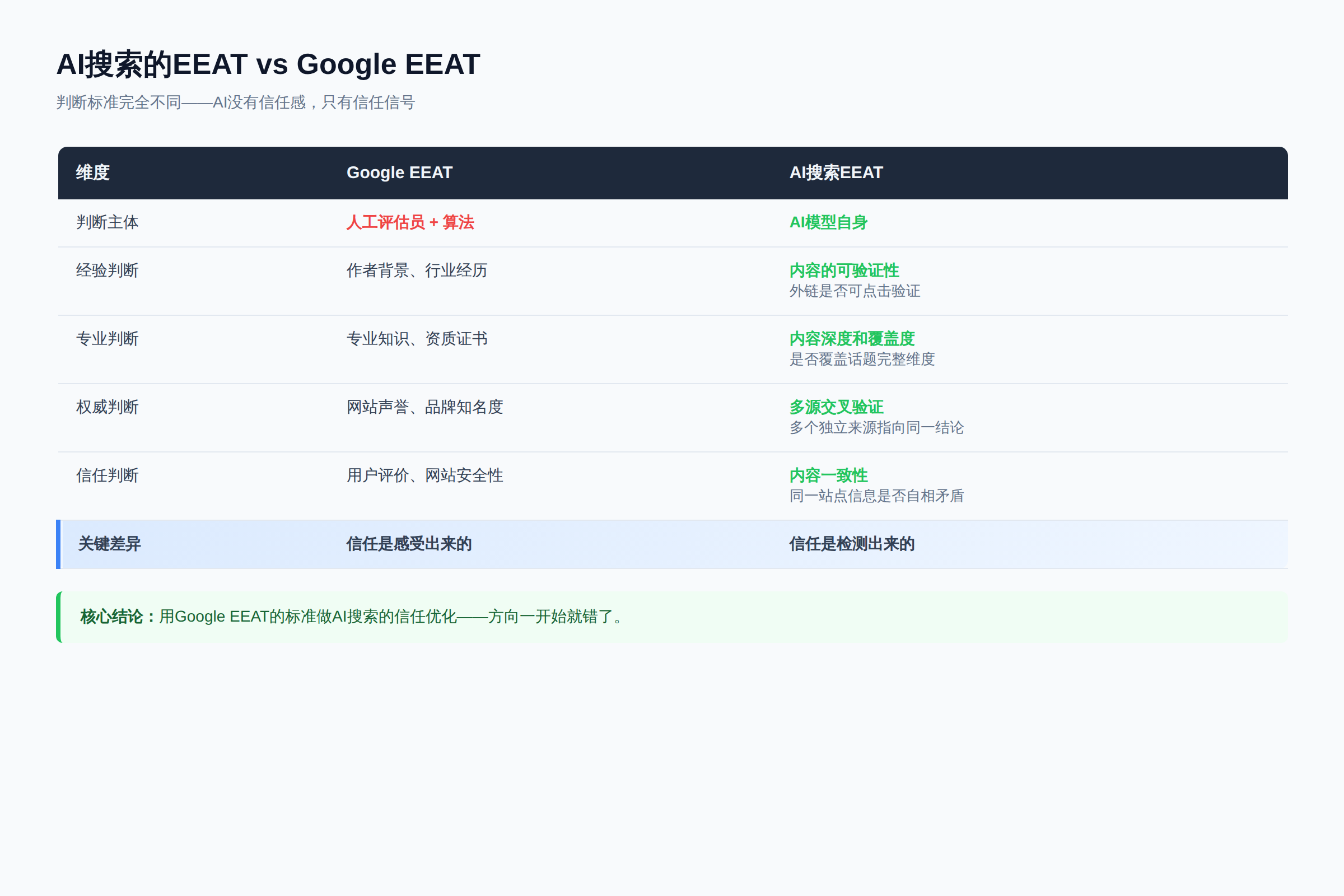Screen dimensions: 1344x896
Task: Select the '权威判断' row label
Action: (x=108, y=407)
